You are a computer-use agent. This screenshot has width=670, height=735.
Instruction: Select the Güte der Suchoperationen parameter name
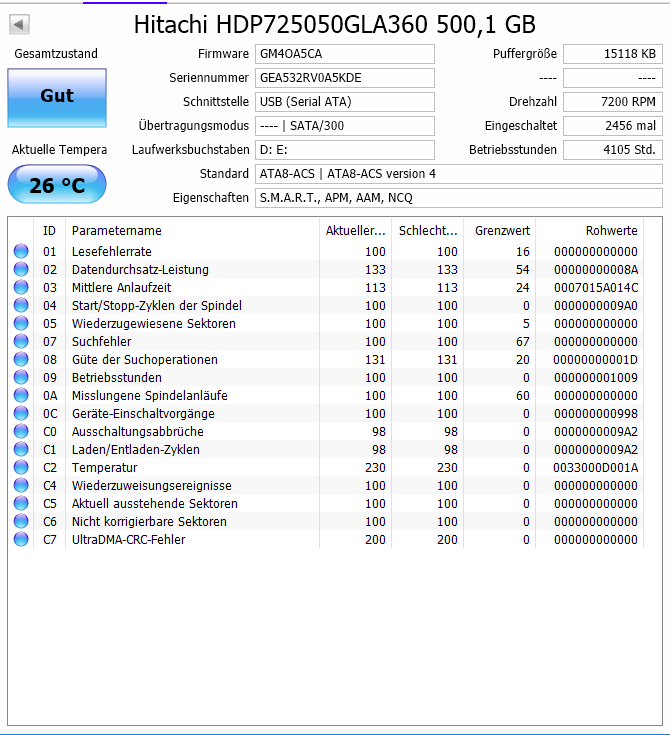(145, 360)
